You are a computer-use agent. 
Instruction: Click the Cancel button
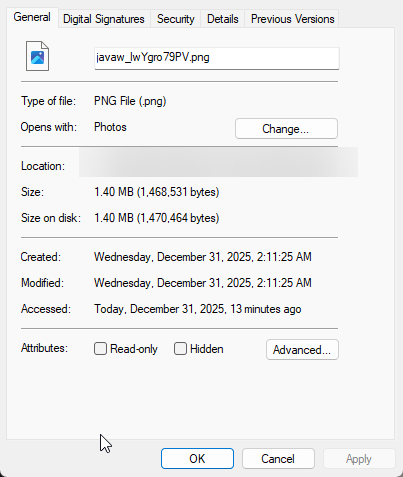278,459
